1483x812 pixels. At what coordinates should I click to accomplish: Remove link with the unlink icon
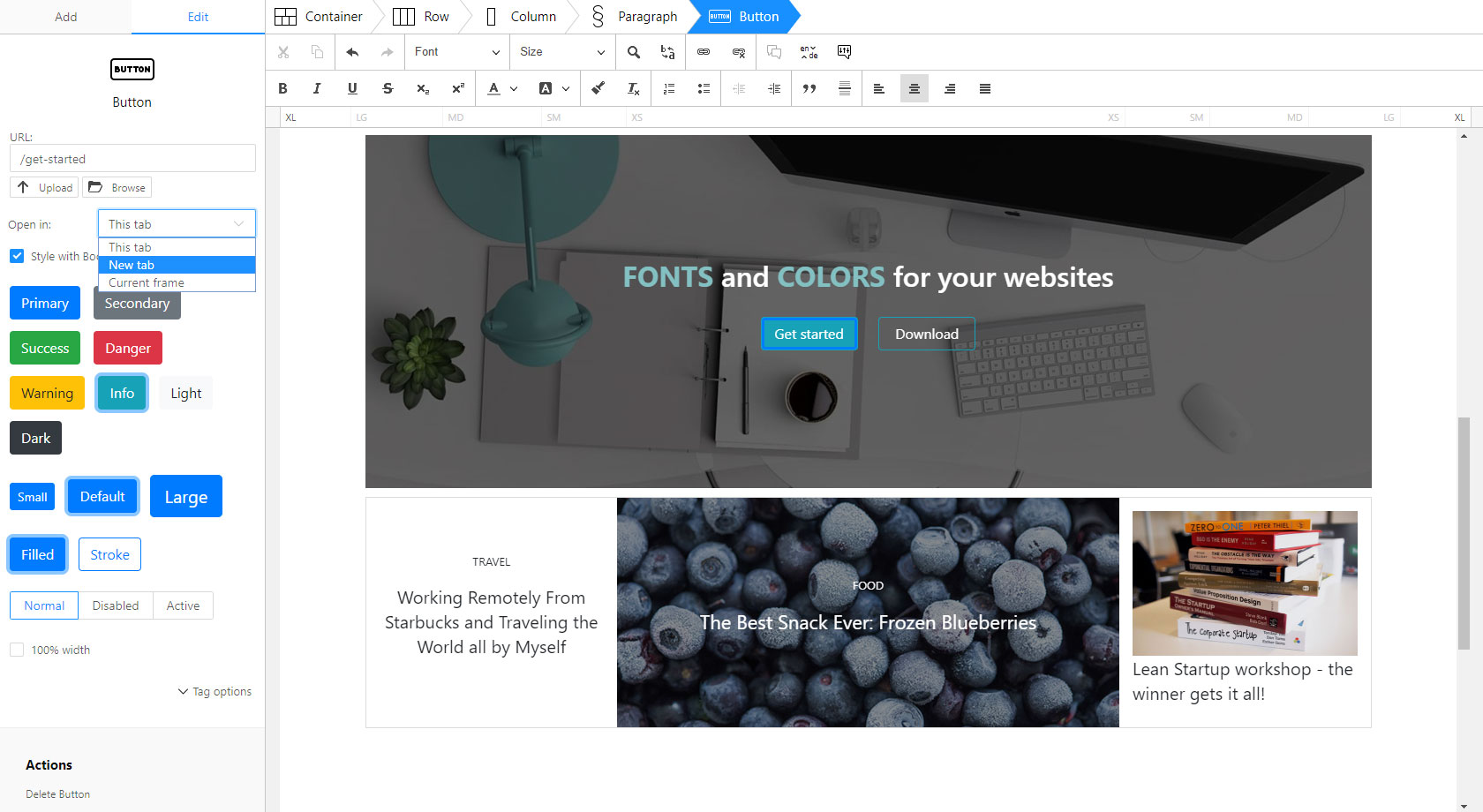pyautogui.click(x=739, y=52)
